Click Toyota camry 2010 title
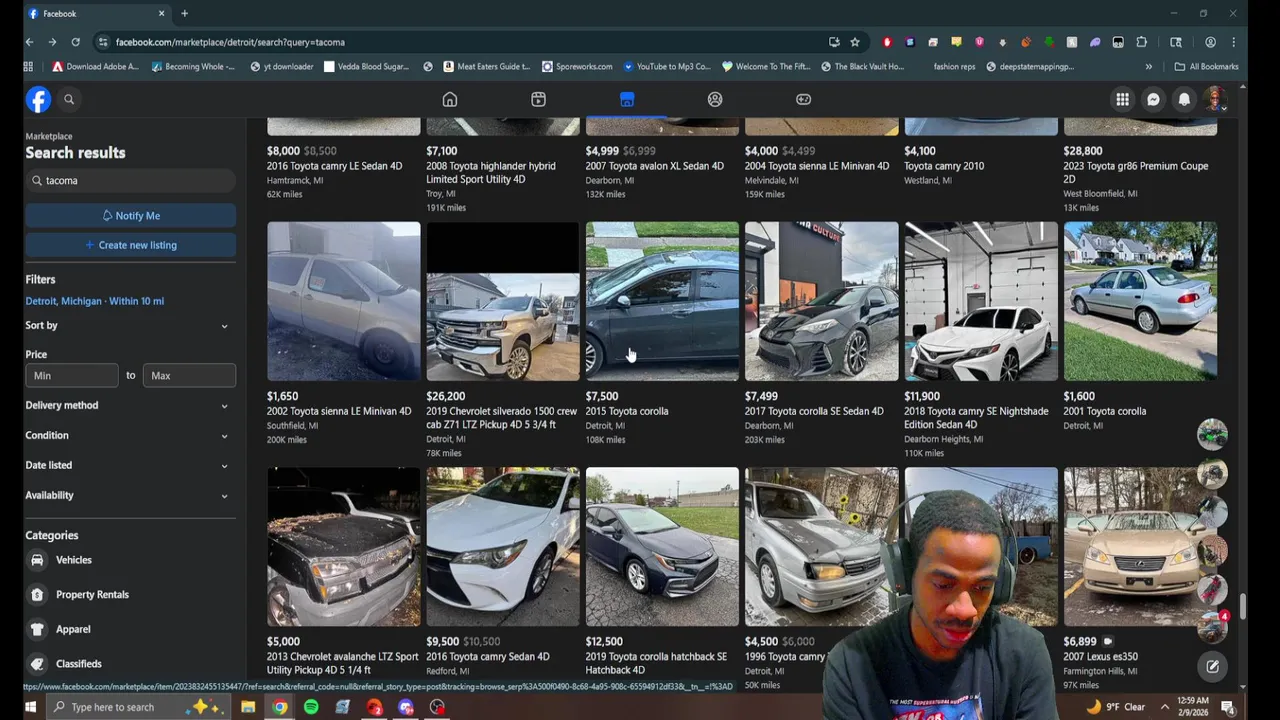 tap(944, 166)
